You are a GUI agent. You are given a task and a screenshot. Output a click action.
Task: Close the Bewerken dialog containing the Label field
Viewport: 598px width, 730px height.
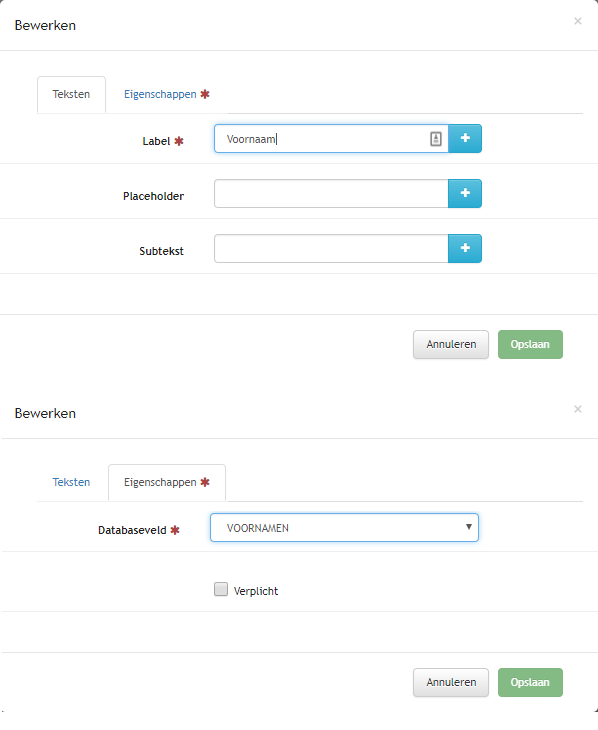coord(578,21)
